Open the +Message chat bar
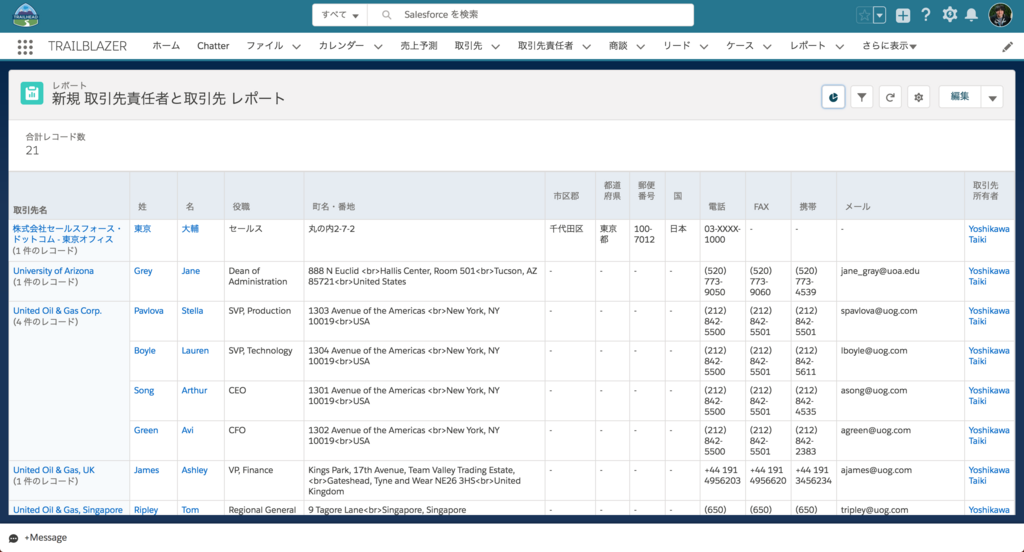Screen dimensions: 1024x552 (38, 538)
